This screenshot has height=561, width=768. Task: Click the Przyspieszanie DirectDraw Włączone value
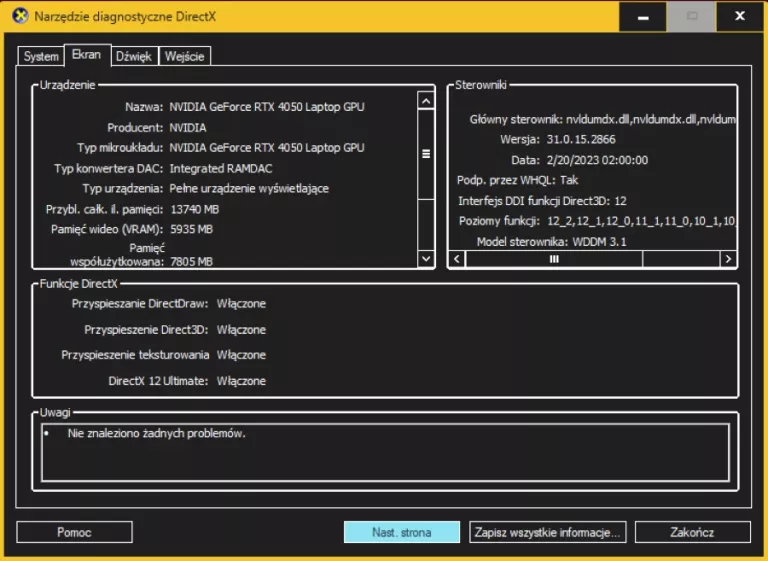(x=241, y=304)
